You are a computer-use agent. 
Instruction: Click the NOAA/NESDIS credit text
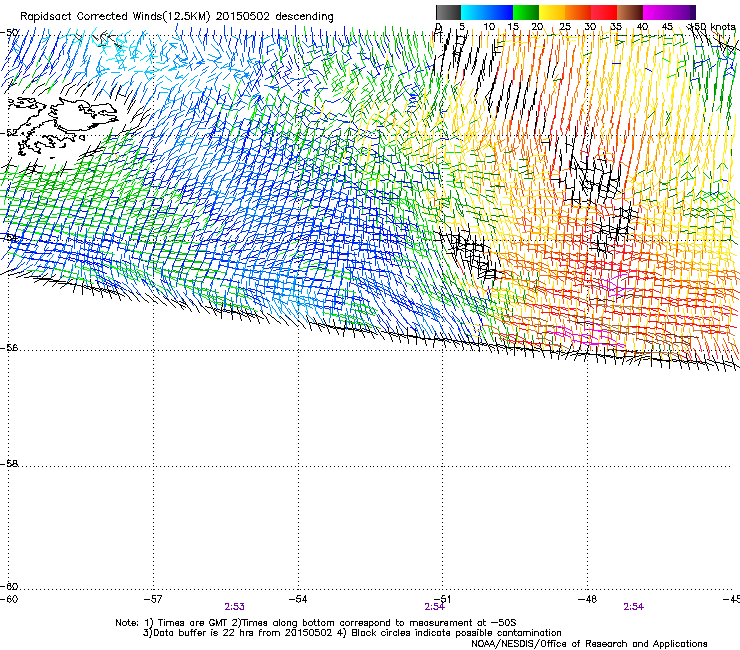pos(589,644)
